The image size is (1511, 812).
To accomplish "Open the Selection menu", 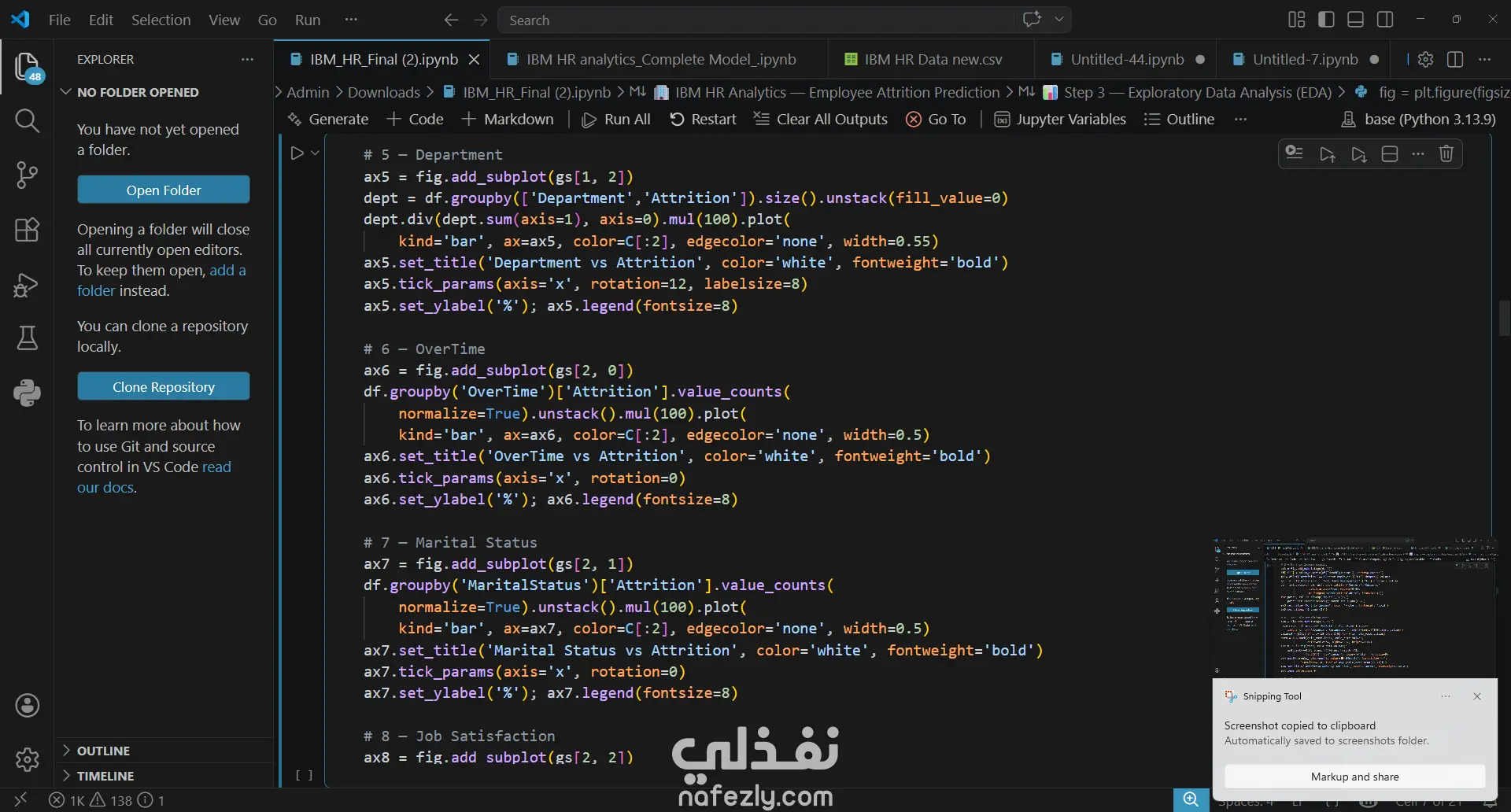I will (x=161, y=20).
